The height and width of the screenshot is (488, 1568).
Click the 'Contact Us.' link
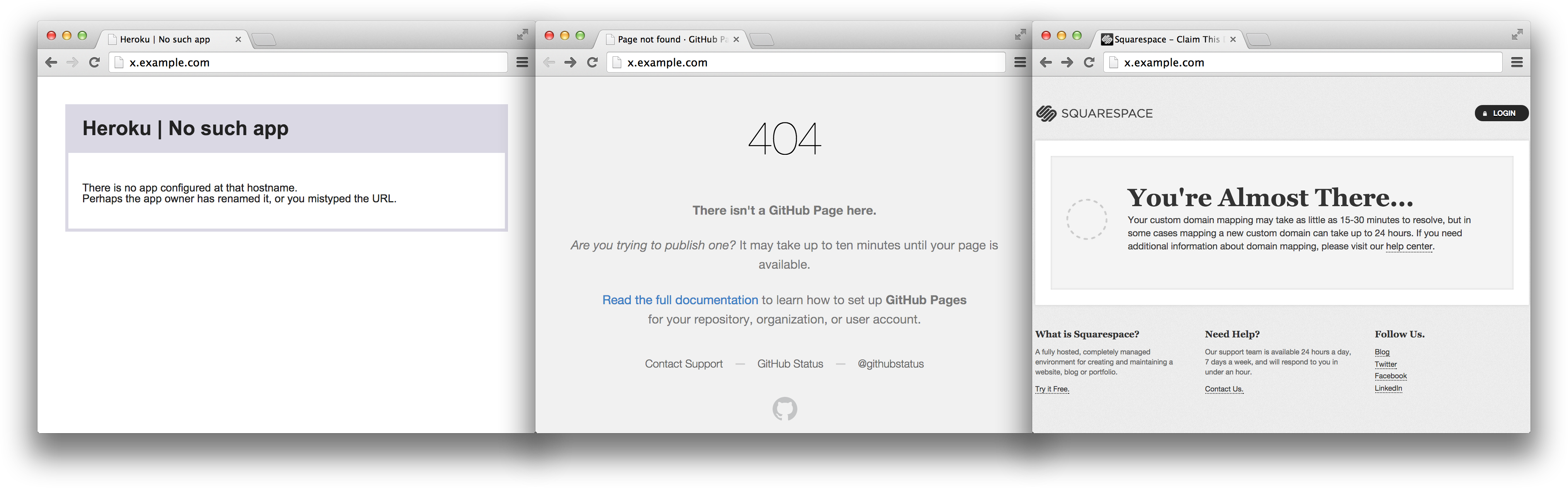1224,390
